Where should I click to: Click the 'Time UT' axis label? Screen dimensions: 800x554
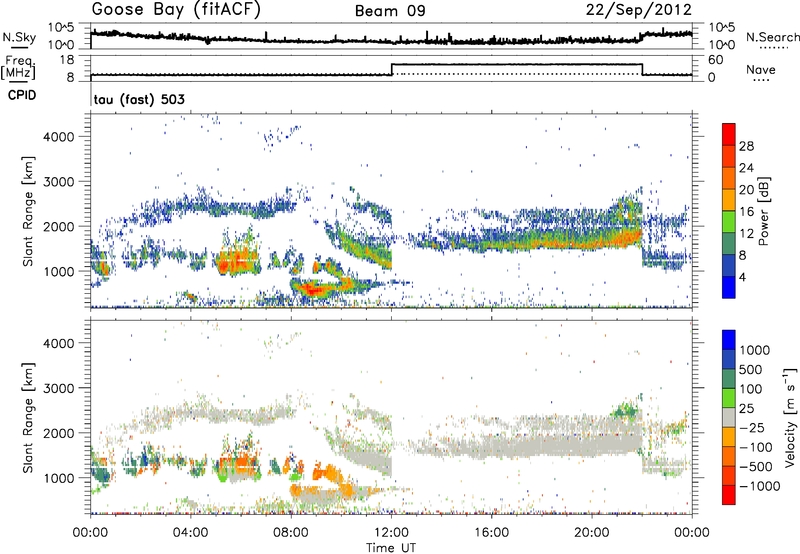click(x=391, y=548)
